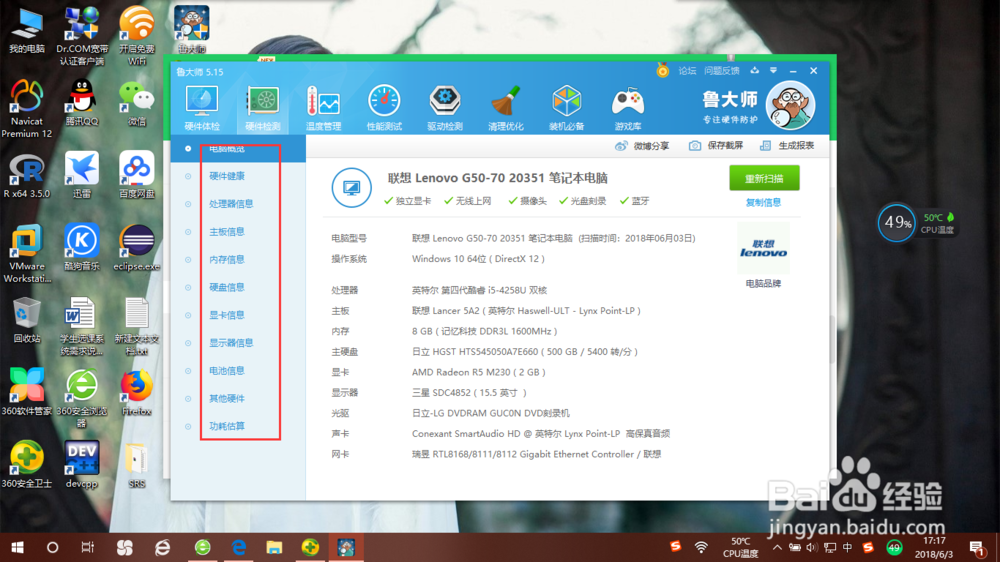Viewport: 1000px width, 562px height.
Task: Open devcpp desktop icon
Action: pos(82,465)
